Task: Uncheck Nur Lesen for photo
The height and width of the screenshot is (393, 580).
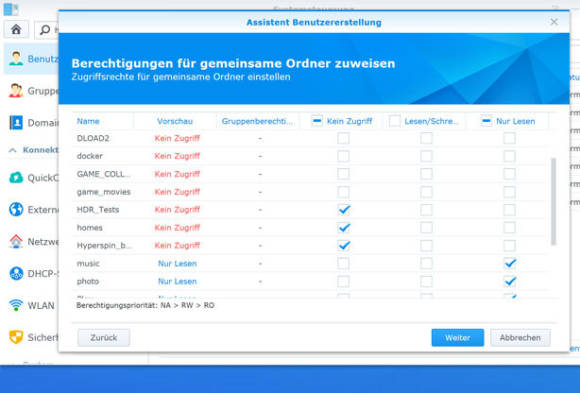Action: point(509,281)
